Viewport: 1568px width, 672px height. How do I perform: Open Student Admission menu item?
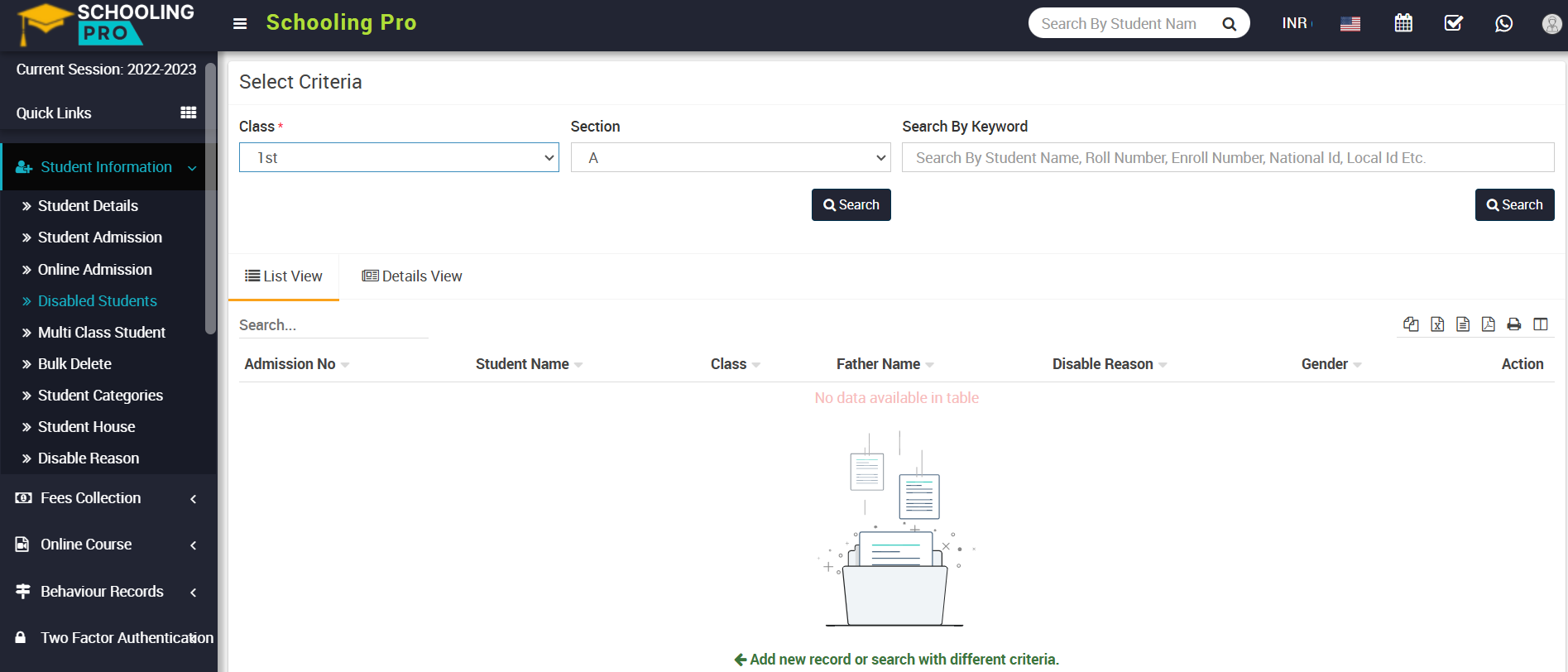(x=99, y=238)
